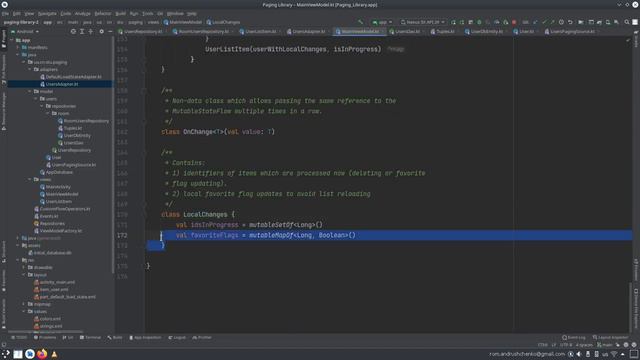Select AppDatabase in project tree
Viewport: 640px width, 360px height.
tap(60, 172)
